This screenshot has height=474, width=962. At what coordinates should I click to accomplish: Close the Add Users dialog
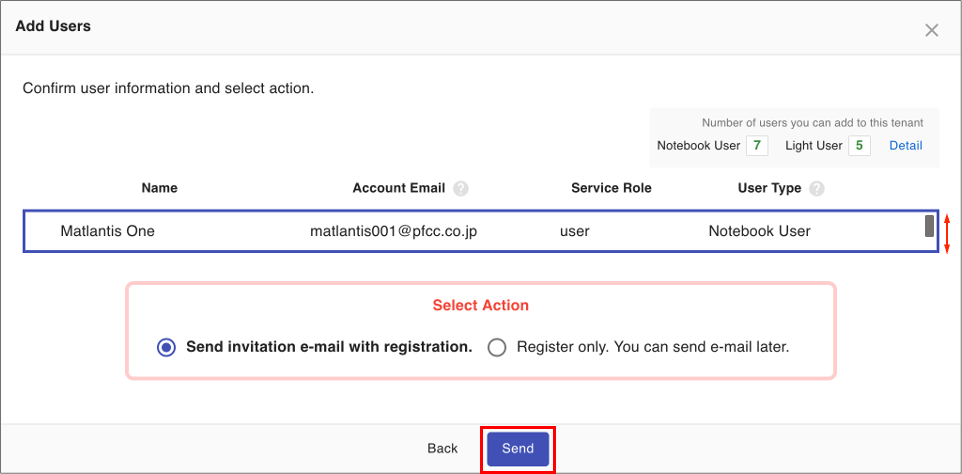point(931,30)
